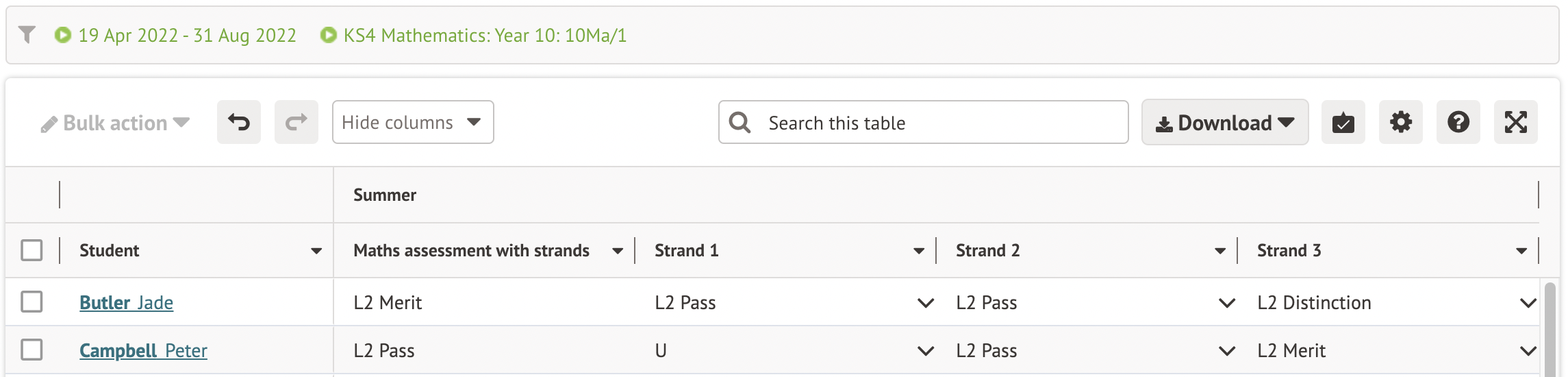The image size is (1568, 377).
Task: Click the redo arrow icon
Action: [296, 123]
